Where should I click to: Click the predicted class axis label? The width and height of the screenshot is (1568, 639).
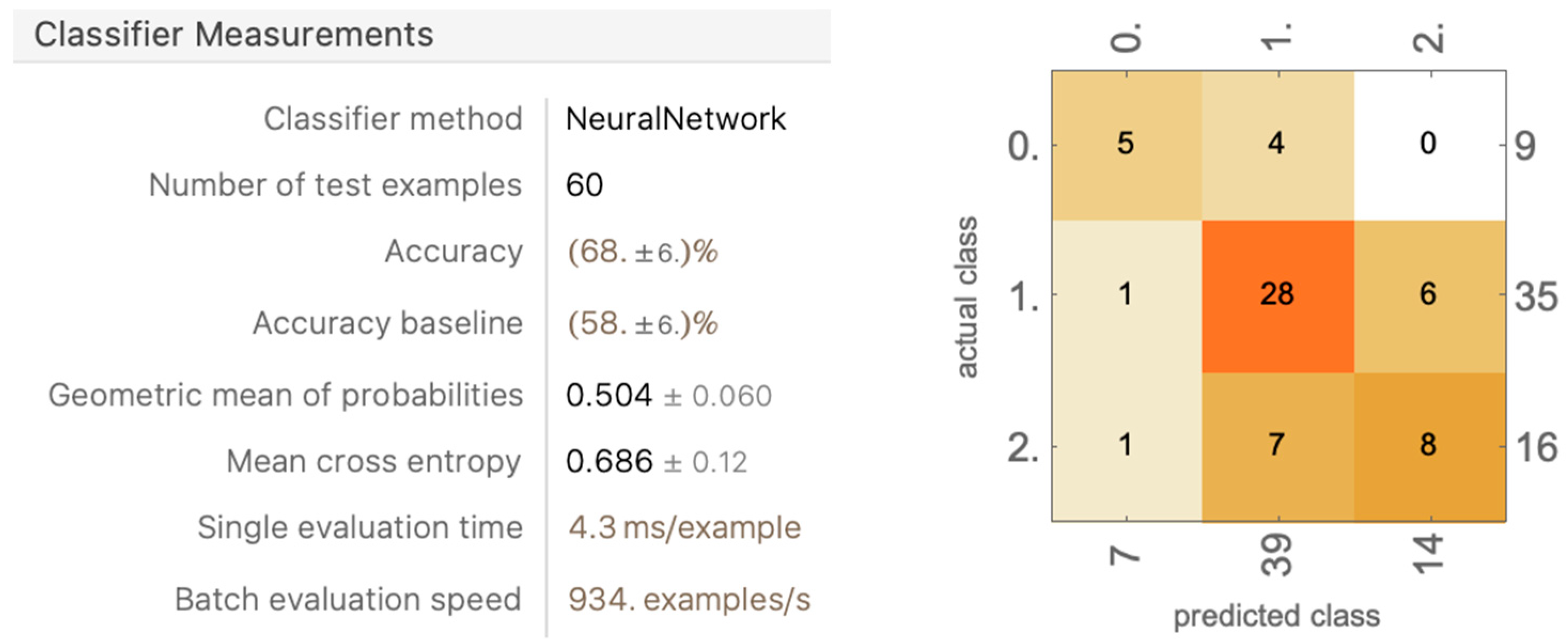1276,616
